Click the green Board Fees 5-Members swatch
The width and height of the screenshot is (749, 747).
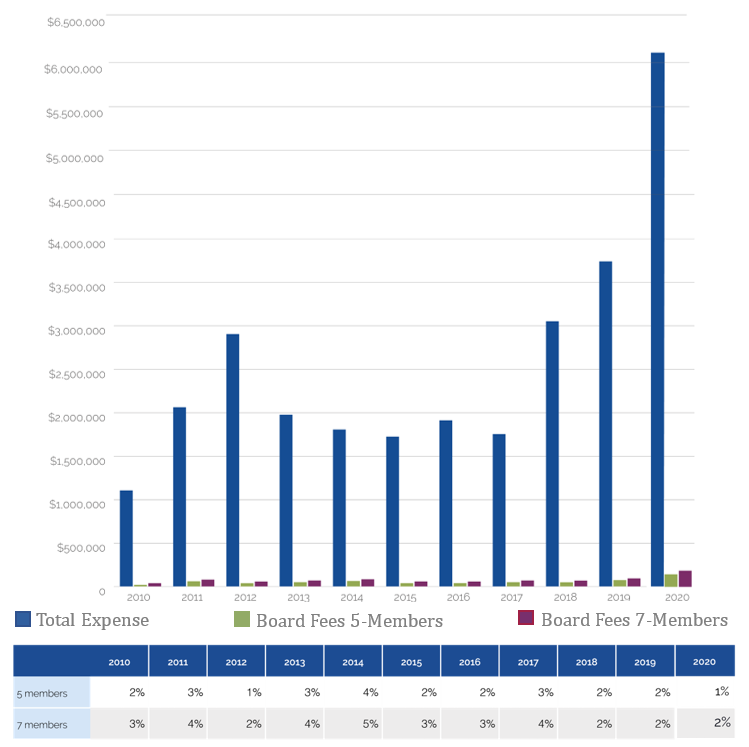241,620
